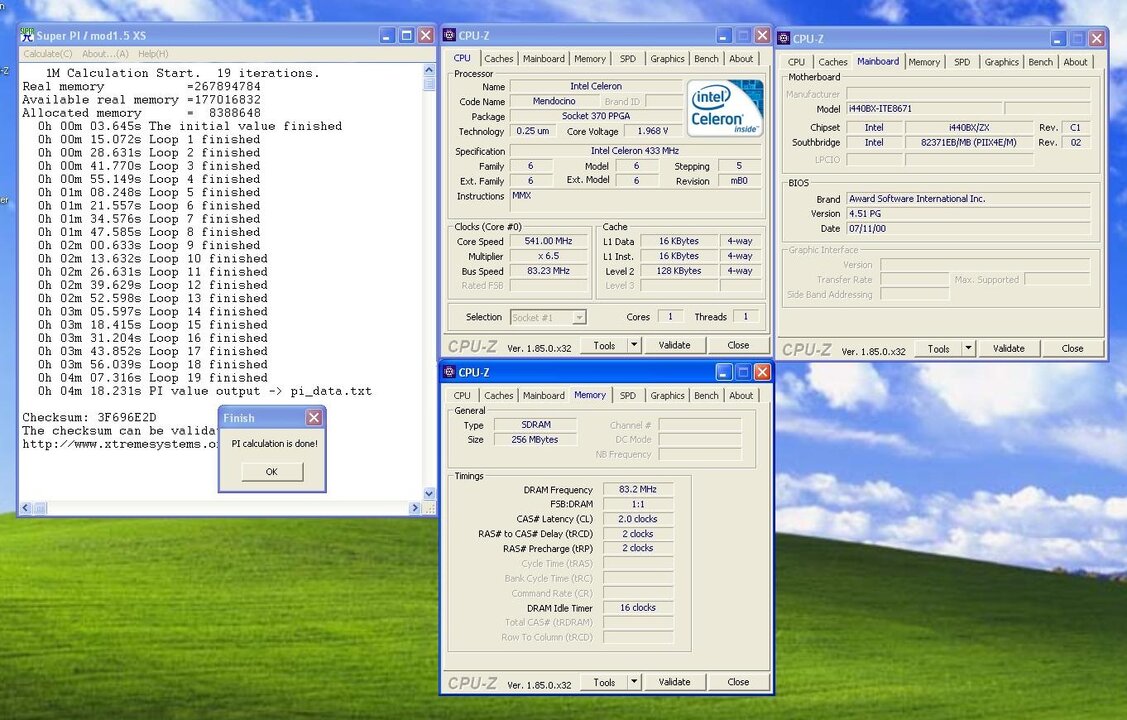Click the CAS# Latency value "2.0 clocks"
1127x720 pixels.
click(638, 519)
